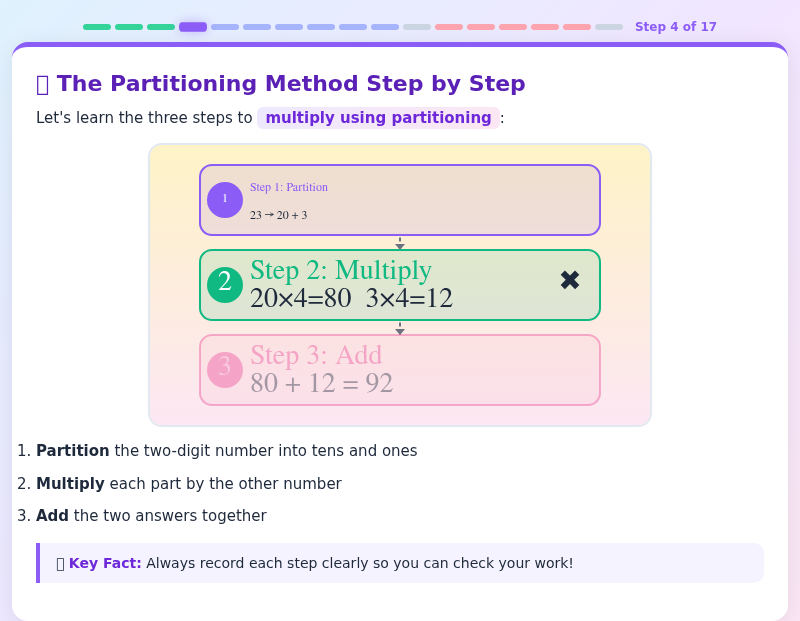The image size is (800, 621).
Task: Dismiss Step 2 using the ✖ icon
Action: pos(570,280)
